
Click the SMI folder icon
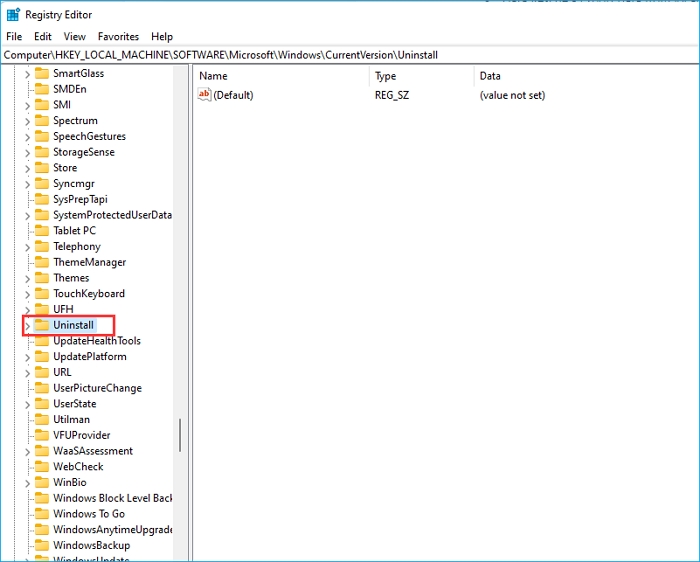click(x=42, y=104)
